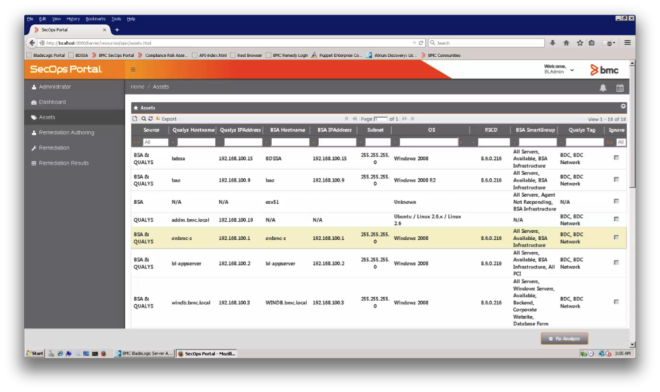Click the browser back arrow button
Viewport: 660px width, 392px height.
pyautogui.click(x=32, y=43)
